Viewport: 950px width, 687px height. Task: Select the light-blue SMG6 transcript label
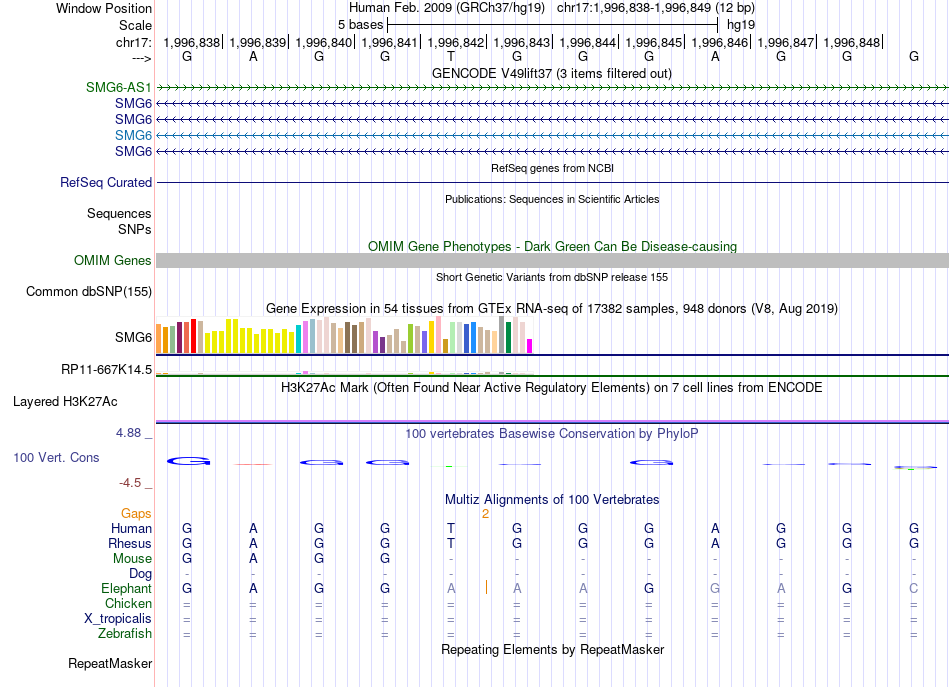pyautogui.click(x=133, y=135)
